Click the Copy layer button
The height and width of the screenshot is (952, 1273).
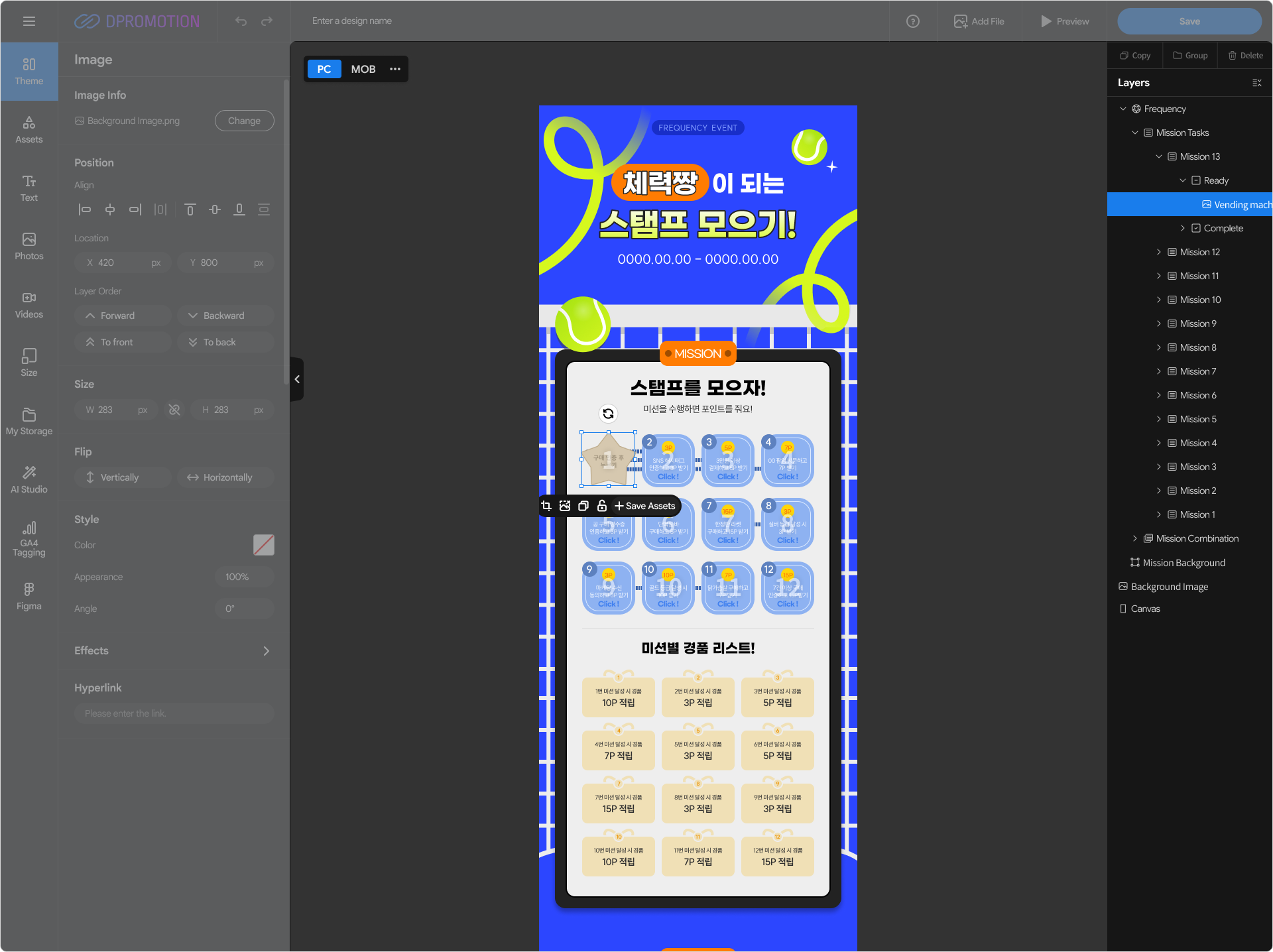pos(1135,56)
